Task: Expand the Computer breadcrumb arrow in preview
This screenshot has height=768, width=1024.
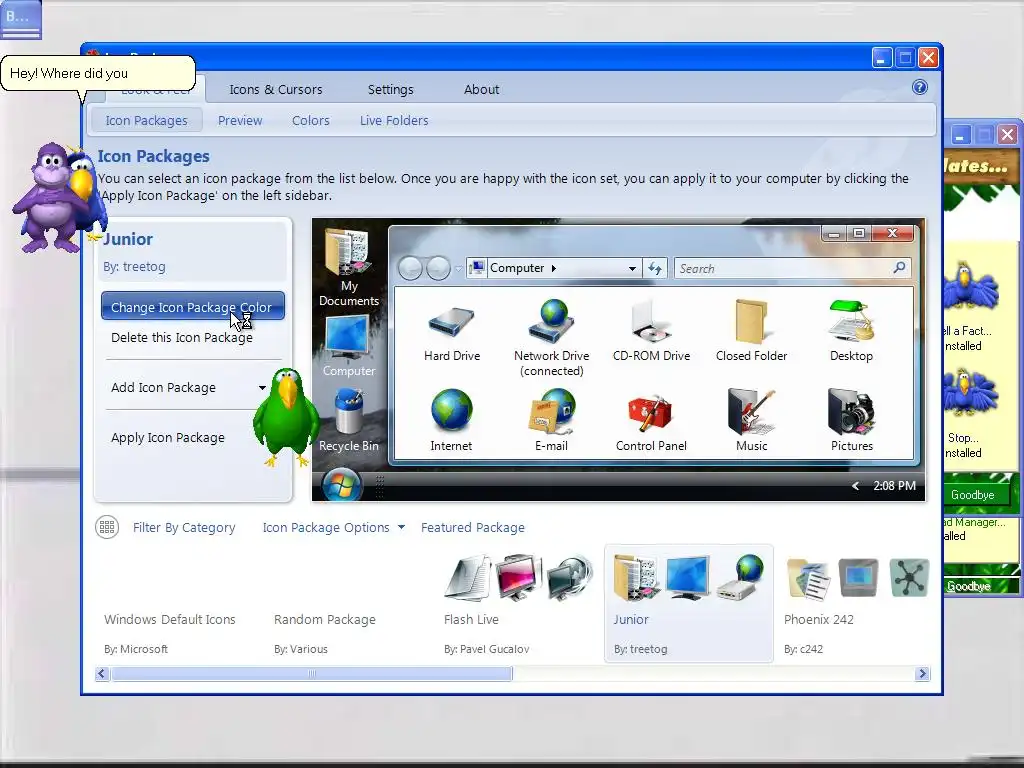Action: [554, 268]
